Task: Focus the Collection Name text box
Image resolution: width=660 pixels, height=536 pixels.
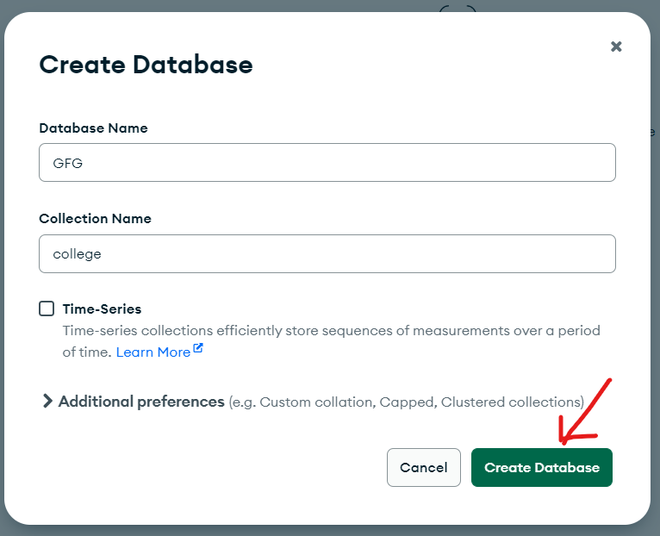Action: [x=327, y=254]
